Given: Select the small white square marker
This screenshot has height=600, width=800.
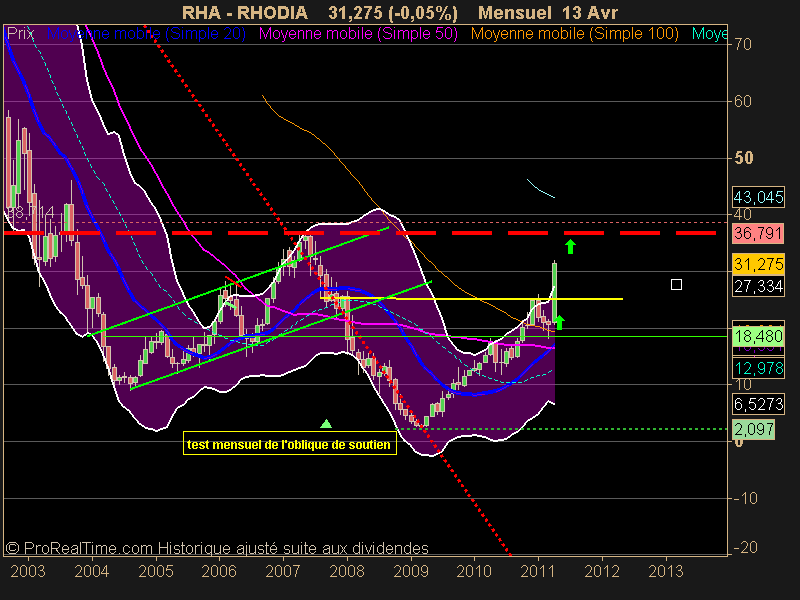Looking at the screenshot, I should coord(676,284).
